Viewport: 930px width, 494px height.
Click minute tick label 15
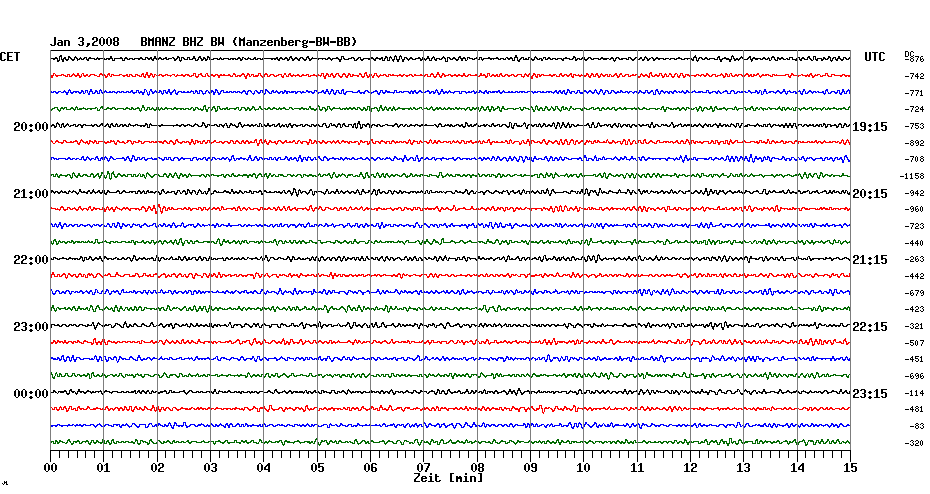click(850, 468)
